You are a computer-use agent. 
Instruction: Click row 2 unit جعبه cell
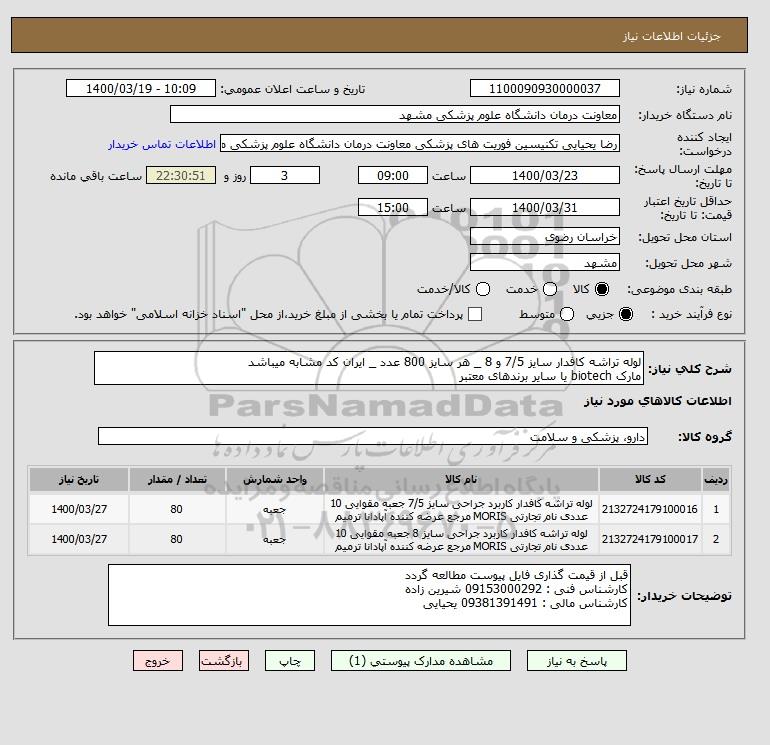pyautogui.click(x=275, y=539)
